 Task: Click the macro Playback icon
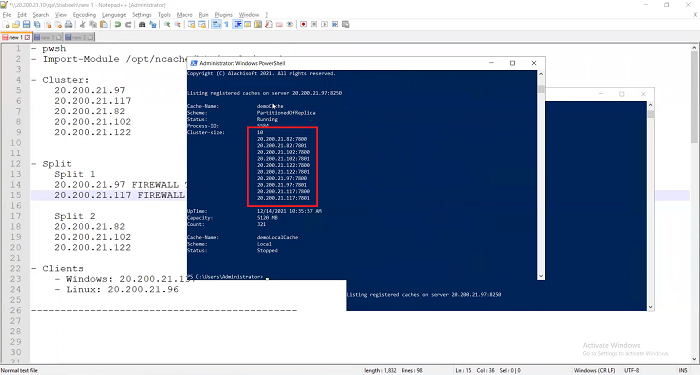click(x=325, y=25)
